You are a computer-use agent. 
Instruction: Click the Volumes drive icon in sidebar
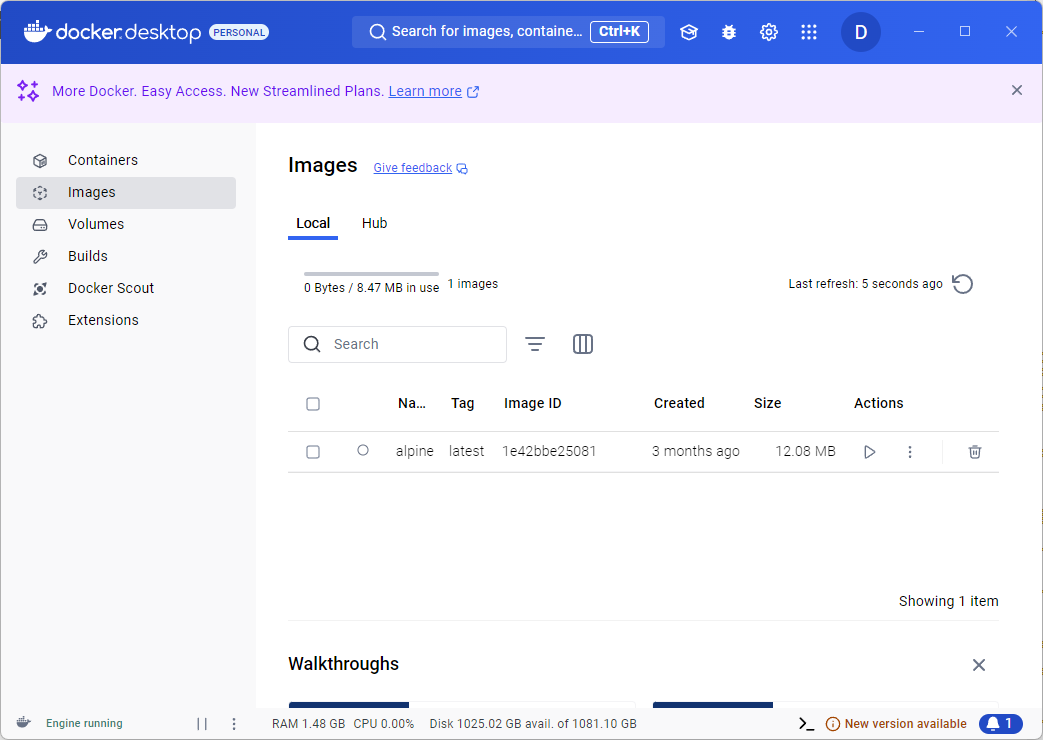pyautogui.click(x=40, y=224)
